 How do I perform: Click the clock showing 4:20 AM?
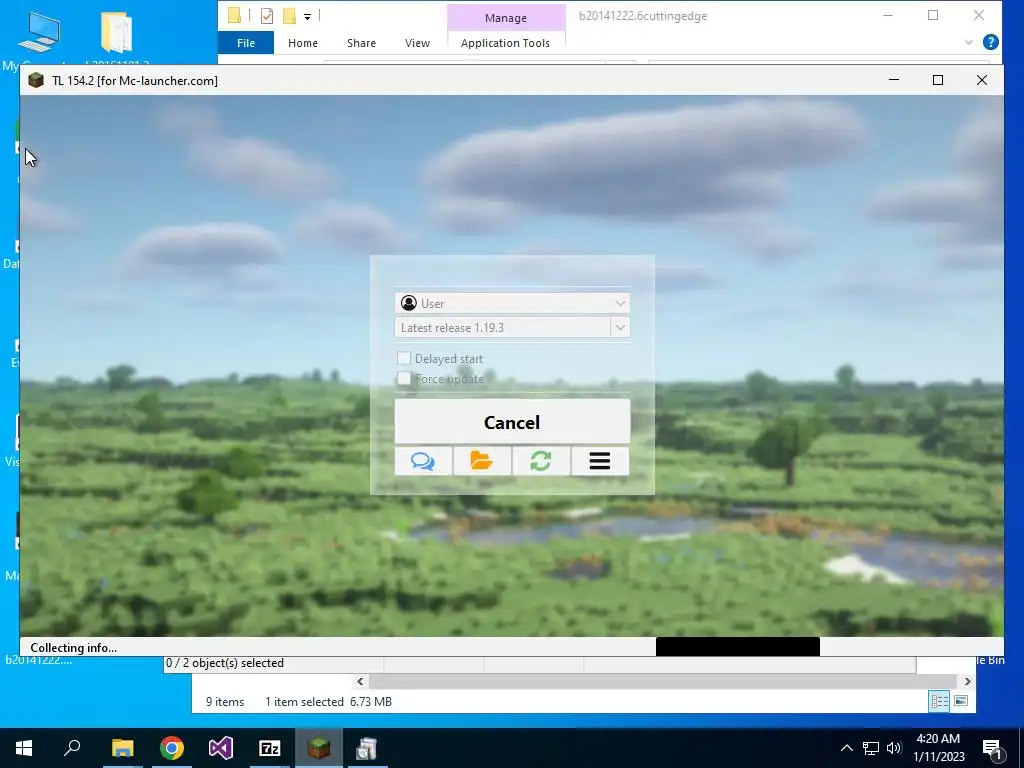[938, 739]
